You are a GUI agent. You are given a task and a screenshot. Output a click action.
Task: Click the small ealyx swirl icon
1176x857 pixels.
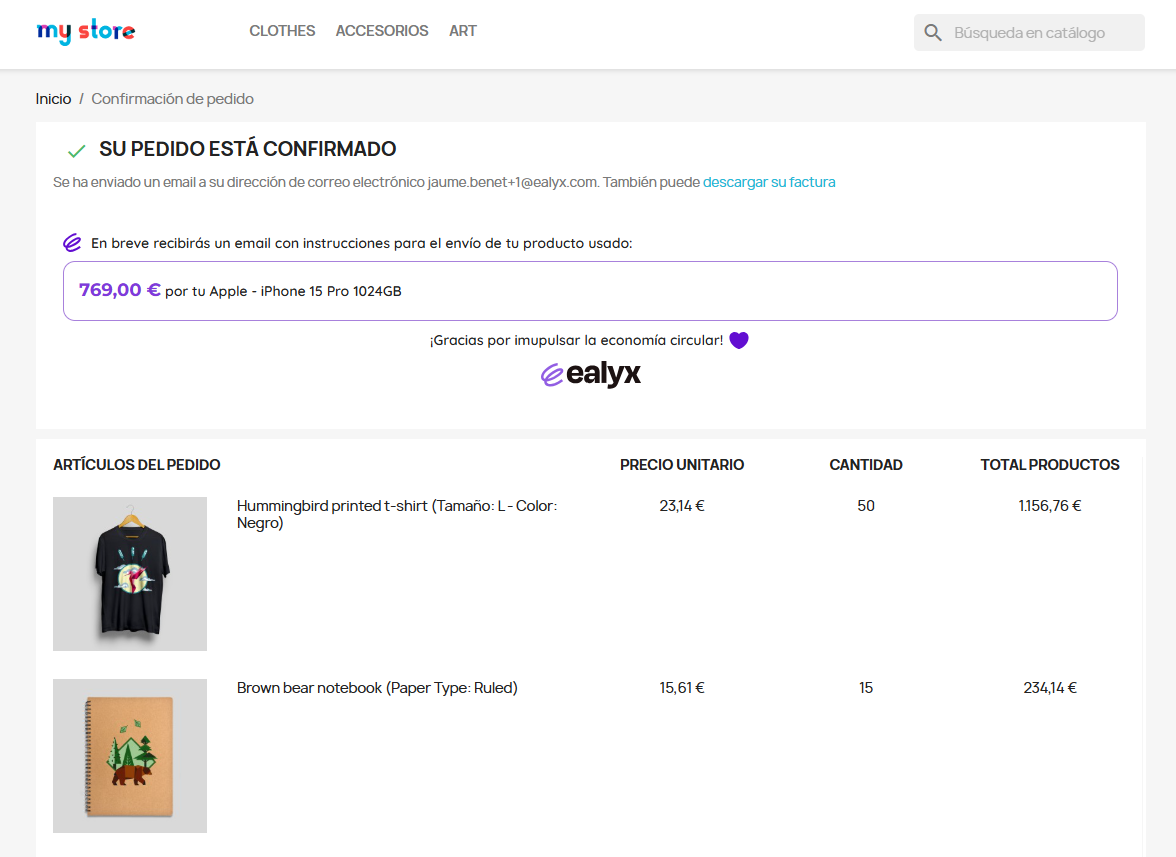72,243
